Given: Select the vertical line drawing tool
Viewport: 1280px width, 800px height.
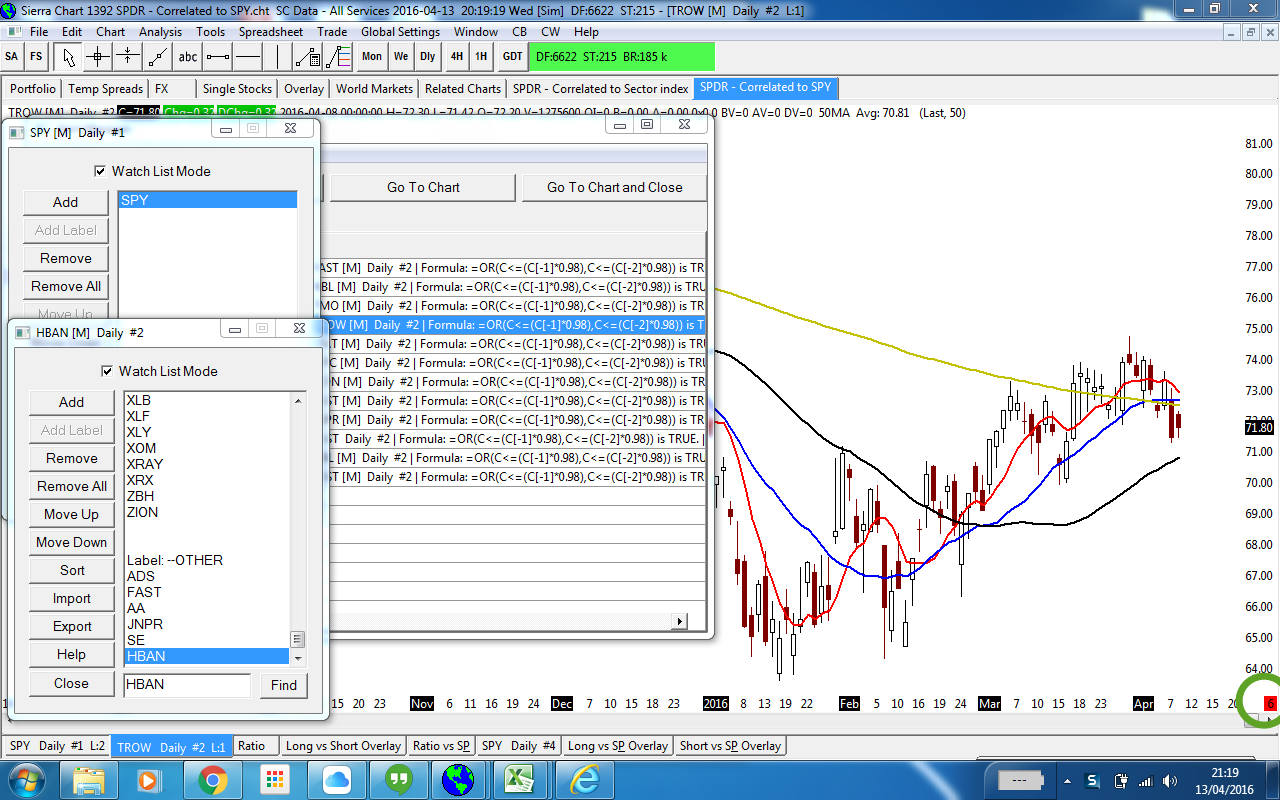Looking at the screenshot, I should 277,56.
